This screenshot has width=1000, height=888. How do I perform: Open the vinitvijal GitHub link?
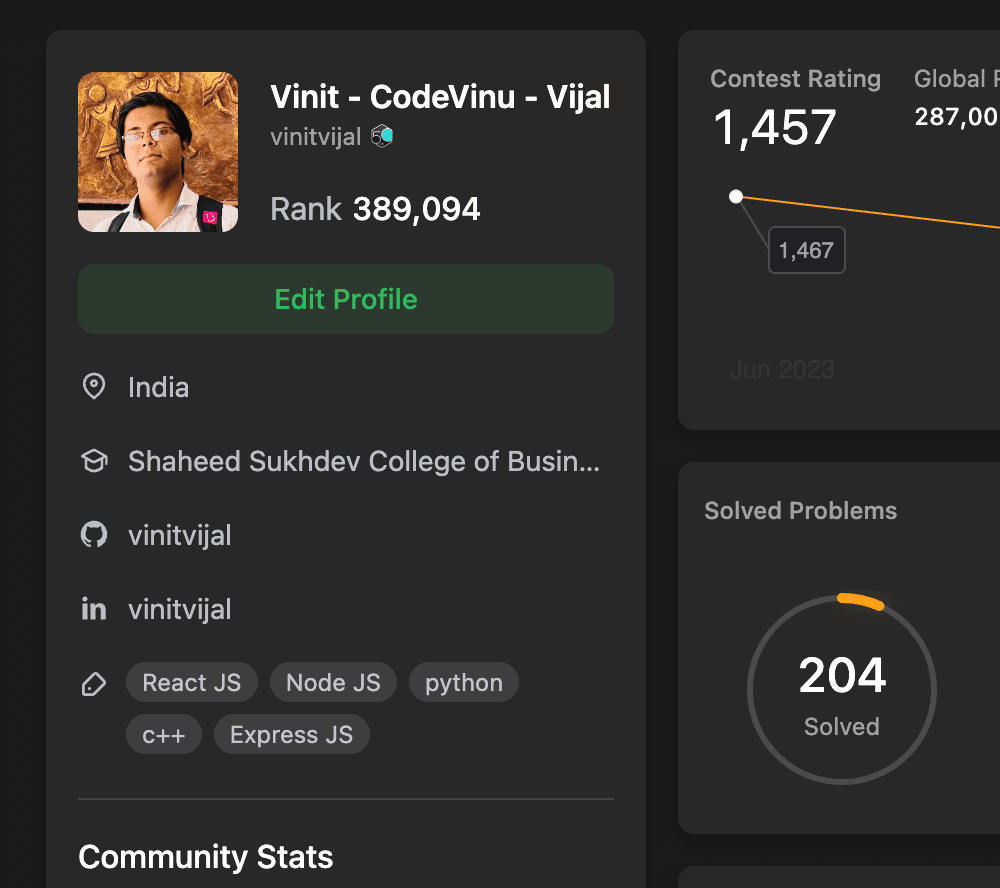pos(180,535)
